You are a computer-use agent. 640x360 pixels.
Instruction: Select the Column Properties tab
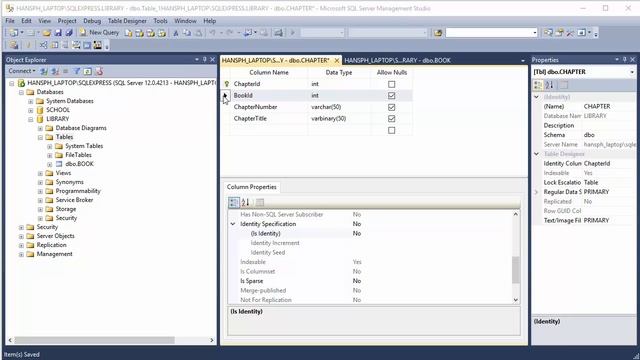(251, 187)
